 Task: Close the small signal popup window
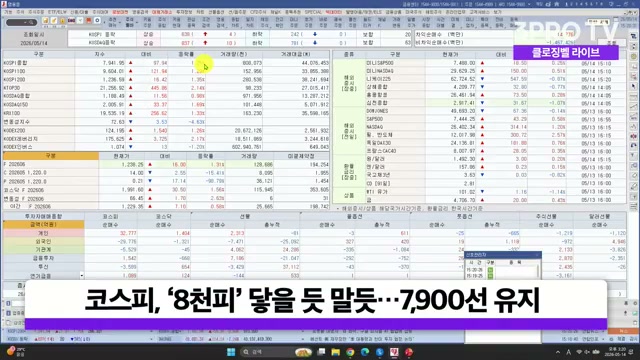tap(538, 255)
